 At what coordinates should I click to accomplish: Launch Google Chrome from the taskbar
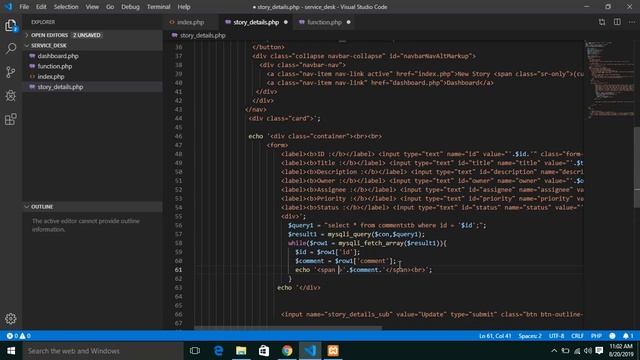coord(287,351)
